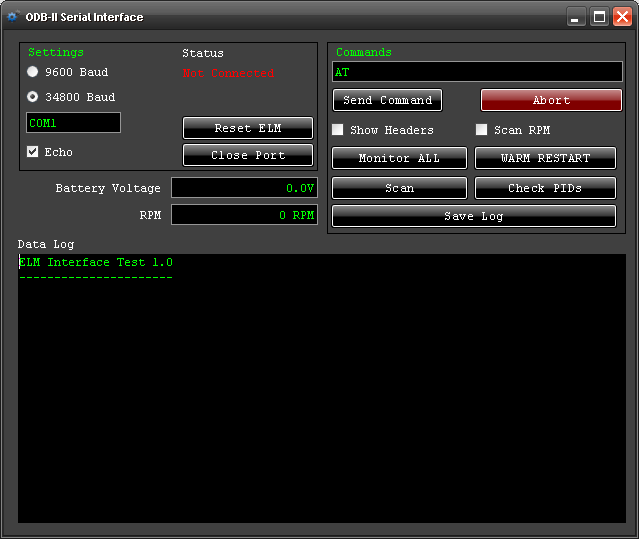Click the 'Status' label
The width and height of the screenshot is (639, 539).
(203, 53)
